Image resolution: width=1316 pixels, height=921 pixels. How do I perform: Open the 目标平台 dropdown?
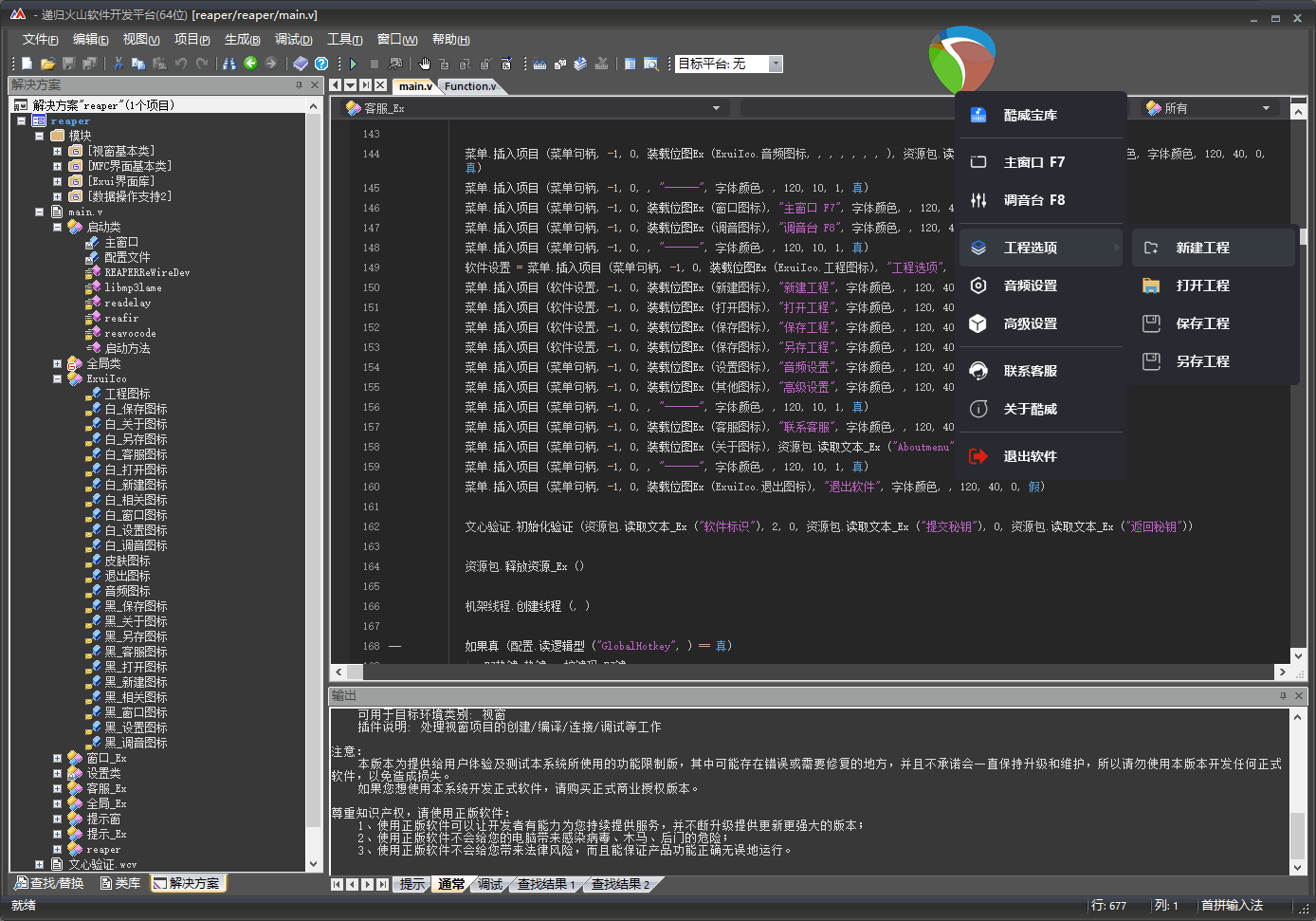pyautogui.click(x=776, y=64)
